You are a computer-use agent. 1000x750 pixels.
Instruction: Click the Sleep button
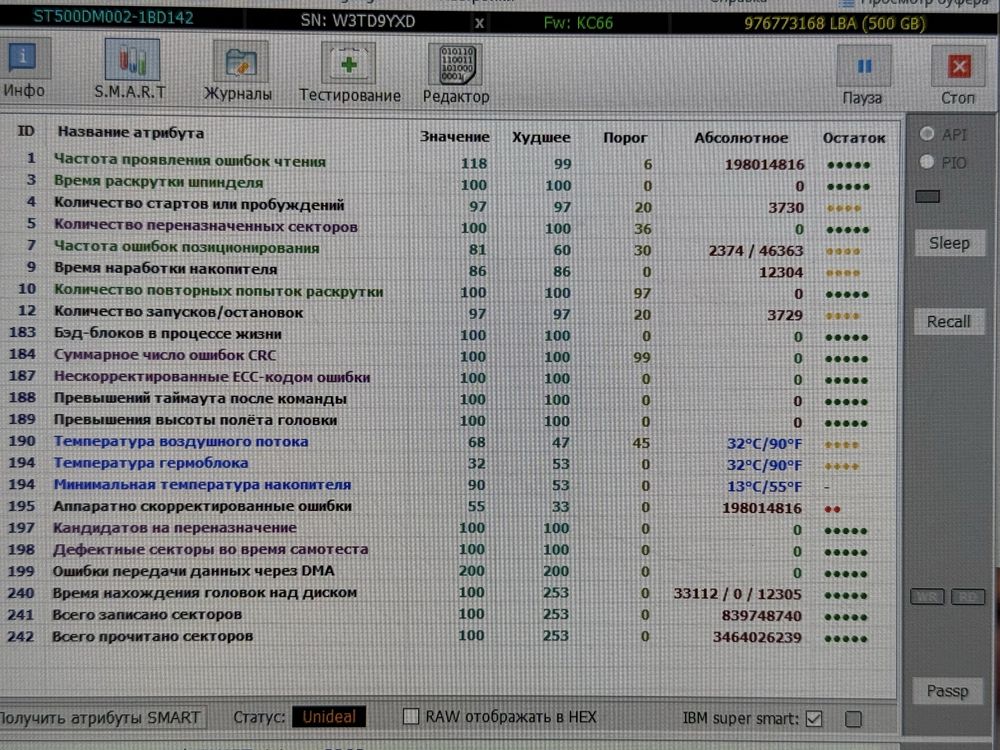[948, 243]
